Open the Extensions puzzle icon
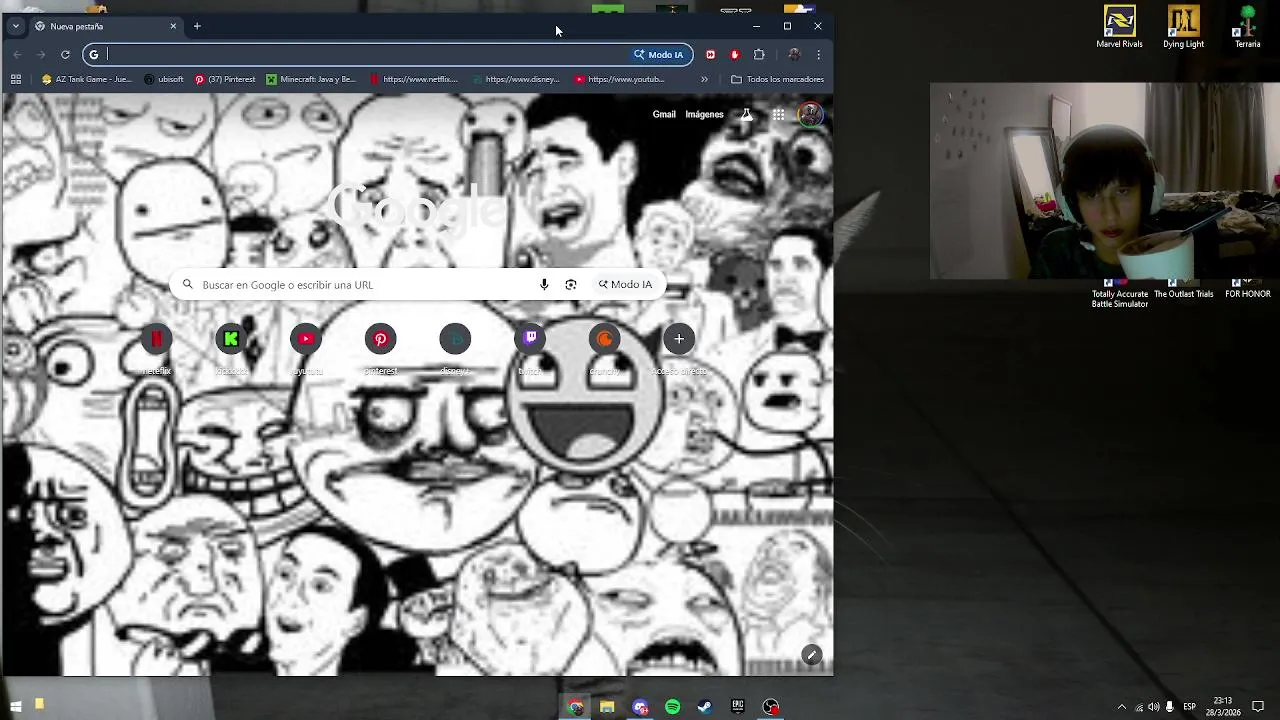 tap(759, 55)
